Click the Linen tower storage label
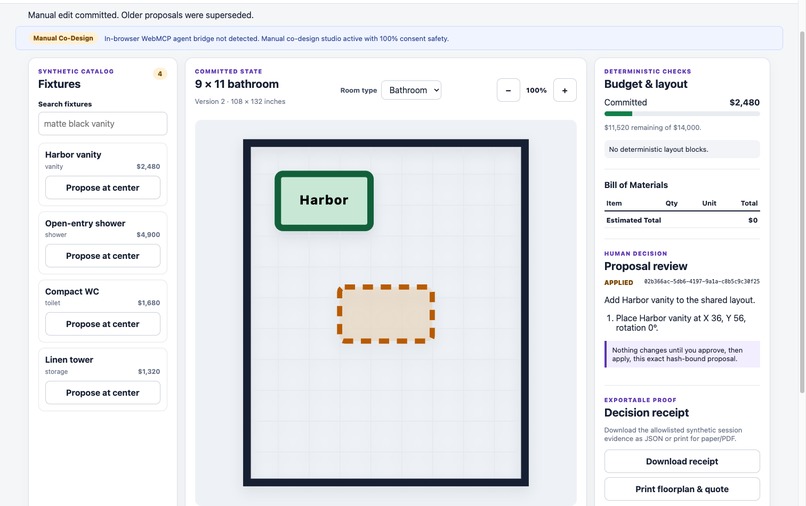The width and height of the screenshot is (806, 506). (56, 371)
